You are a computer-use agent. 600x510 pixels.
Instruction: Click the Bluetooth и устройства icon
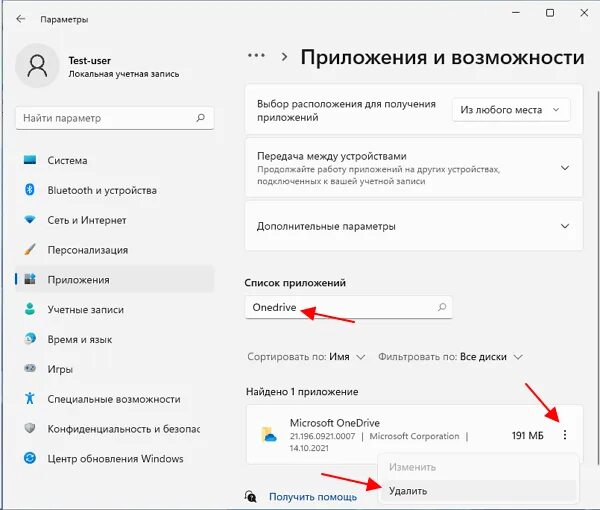(30, 190)
